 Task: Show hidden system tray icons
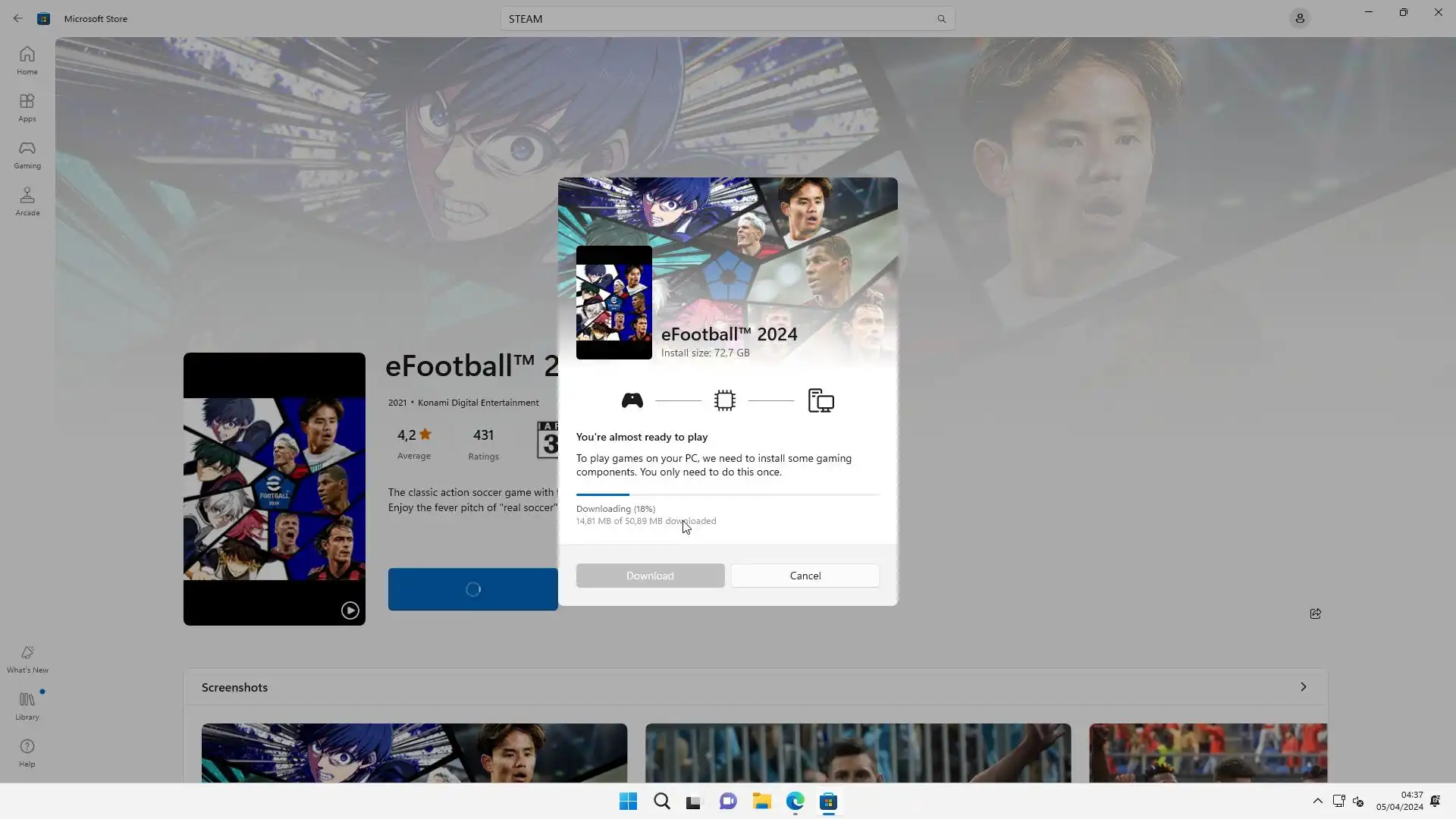click(x=1317, y=802)
